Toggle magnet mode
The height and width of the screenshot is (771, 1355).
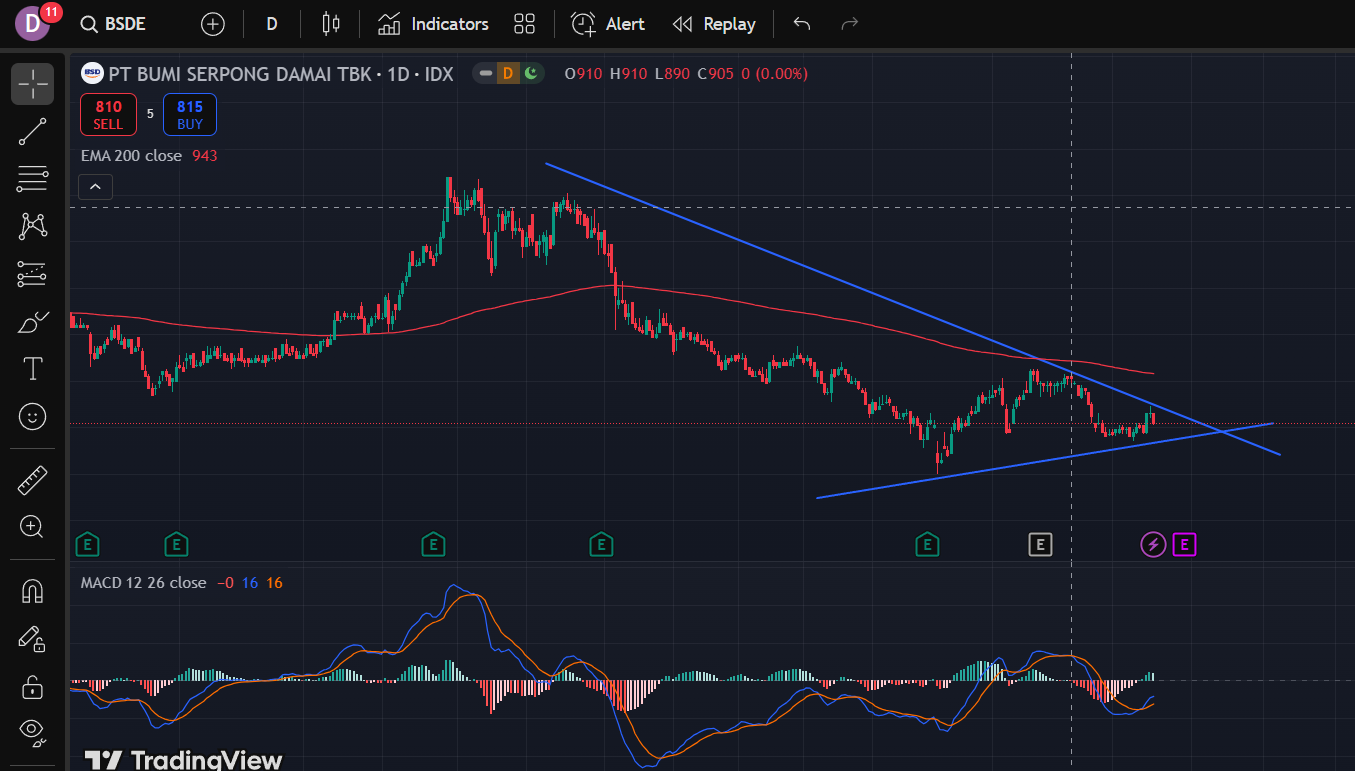pyautogui.click(x=32, y=592)
